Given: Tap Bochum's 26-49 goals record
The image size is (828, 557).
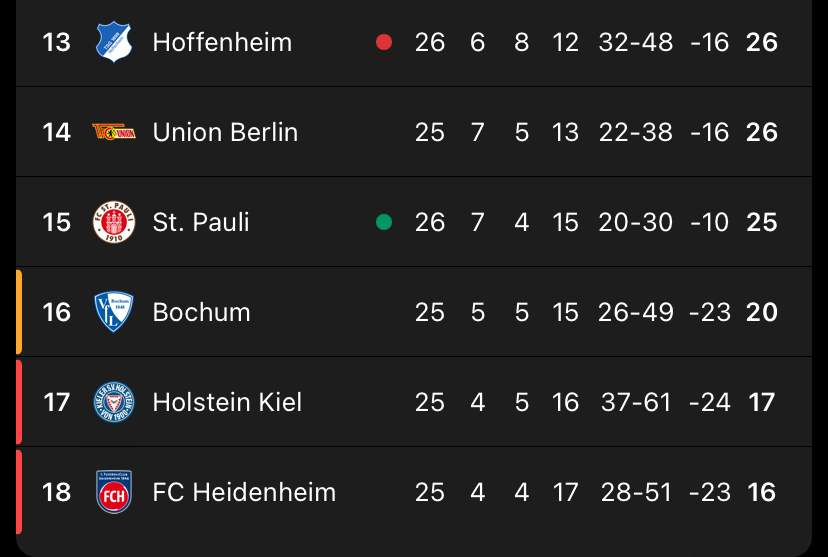Looking at the screenshot, I should click(636, 312).
